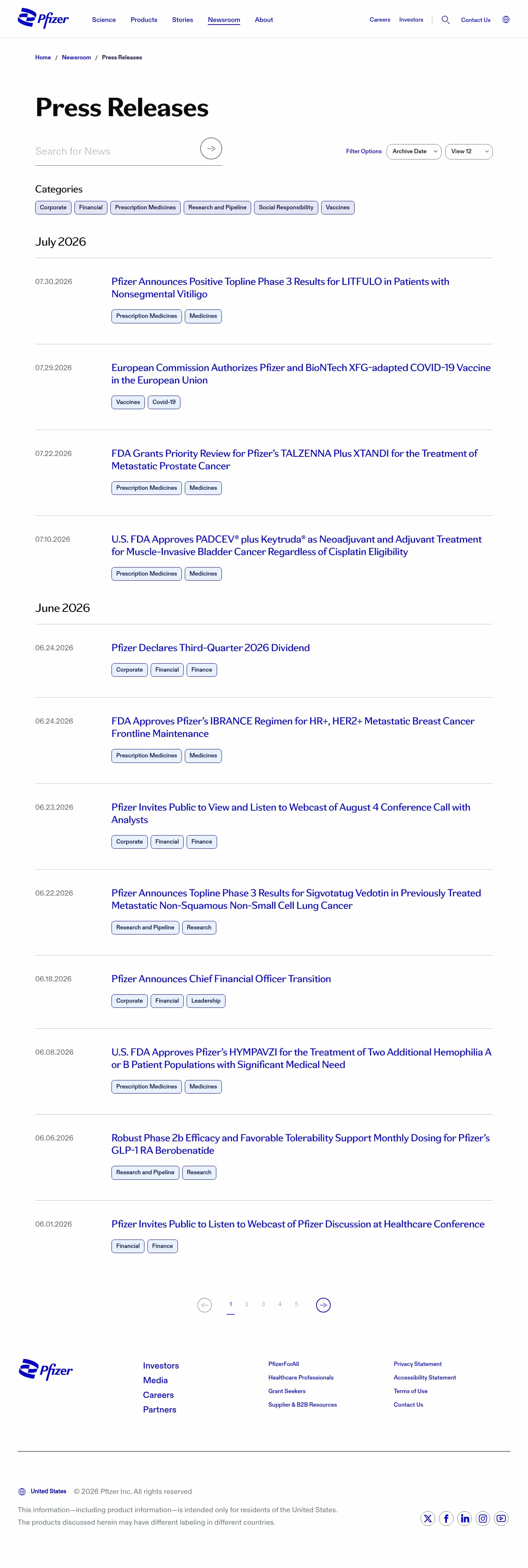Screen dimensions: 528x1568
Task: Open Pfizer's YouTube icon in footer
Action: point(501,1518)
